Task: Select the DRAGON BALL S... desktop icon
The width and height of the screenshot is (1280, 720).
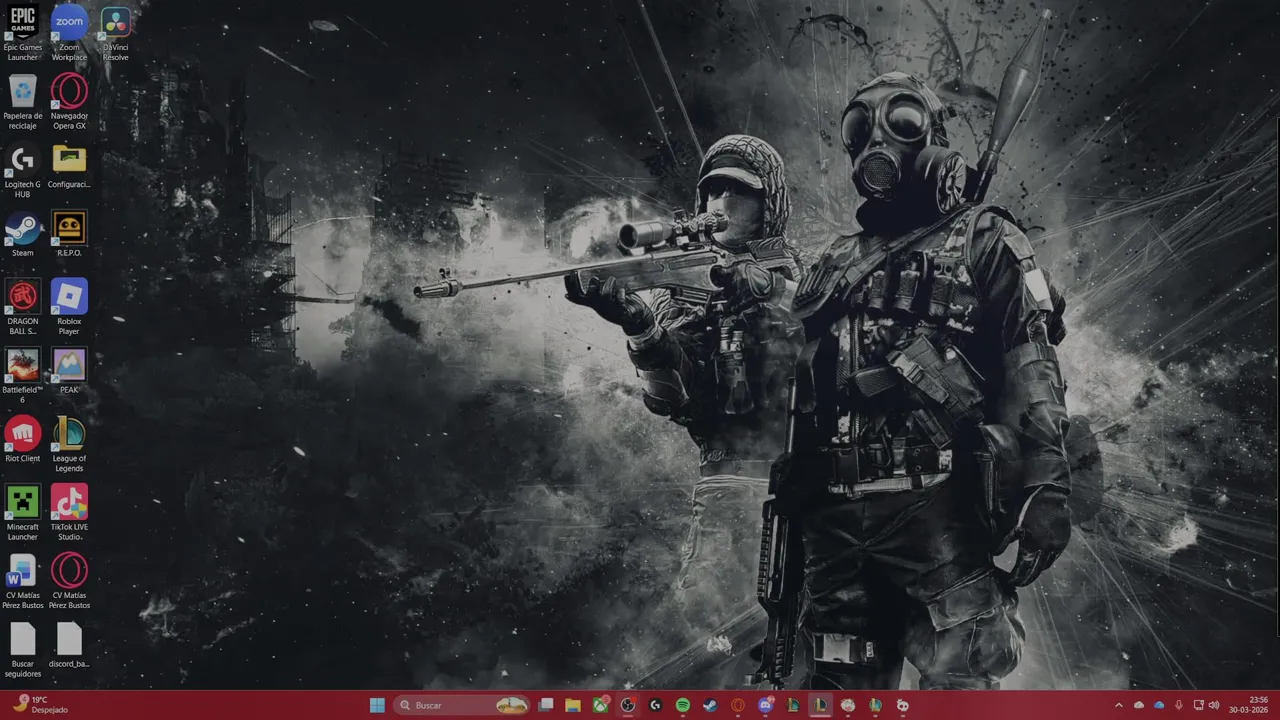Action: 22,308
